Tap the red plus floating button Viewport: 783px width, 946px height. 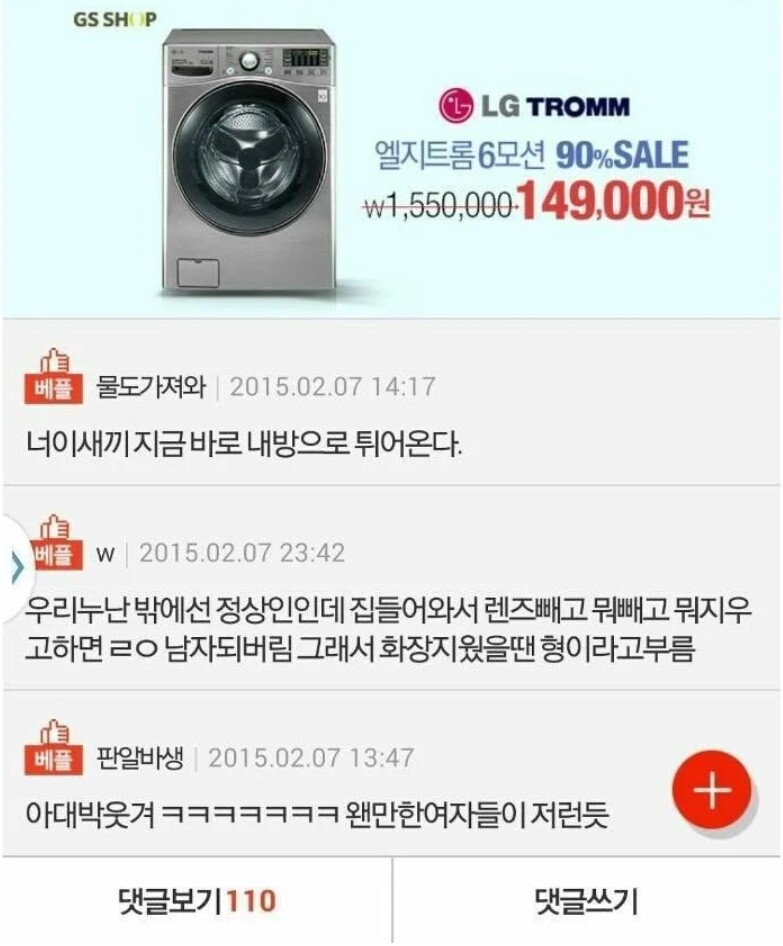coord(712,789)
